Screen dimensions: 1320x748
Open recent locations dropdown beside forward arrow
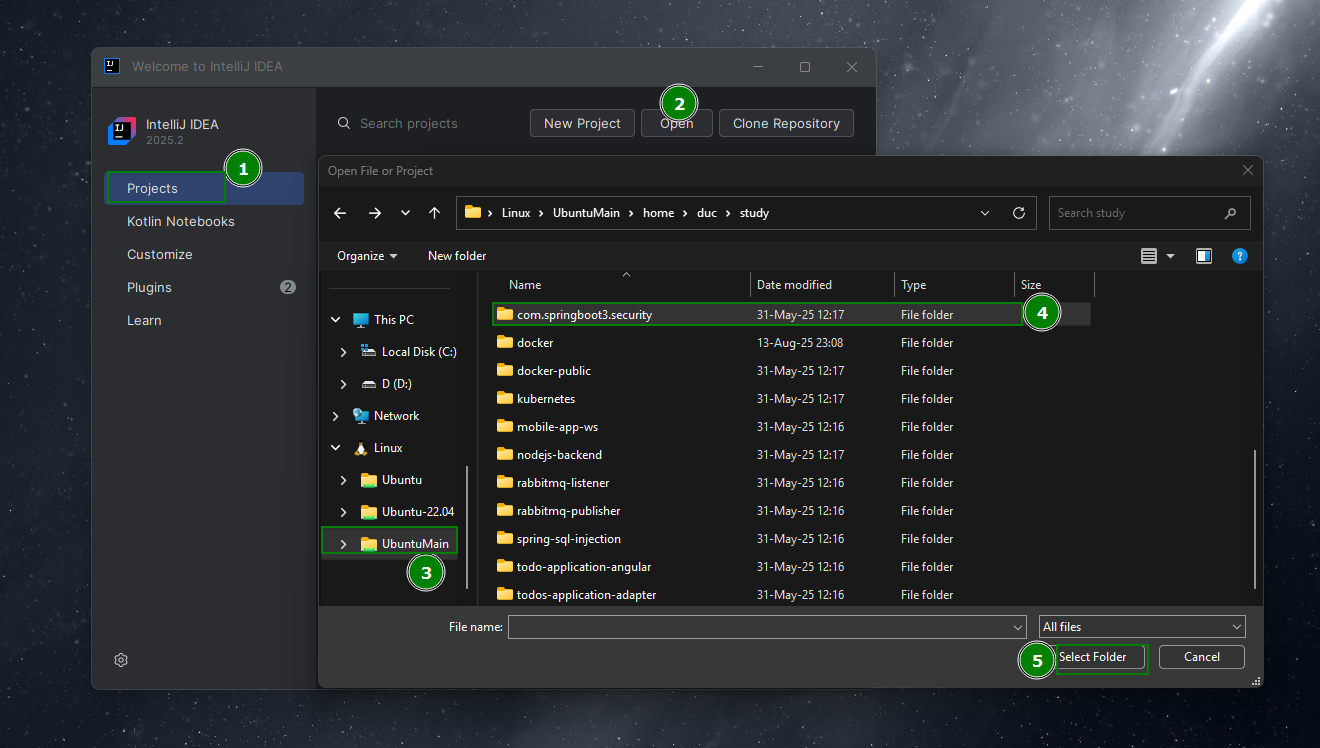coord(405,213)
